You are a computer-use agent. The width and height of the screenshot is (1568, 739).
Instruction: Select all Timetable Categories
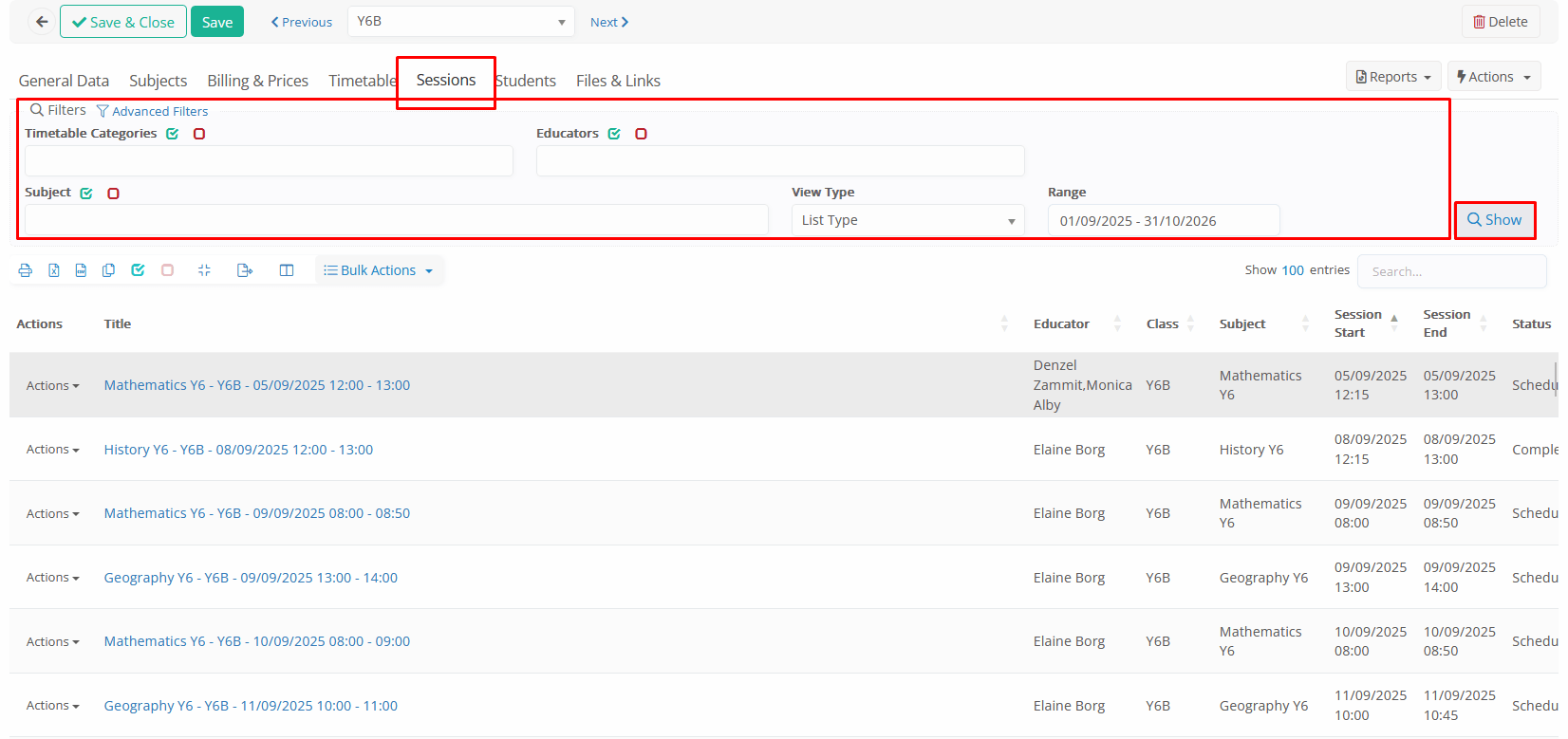(x=173, y=134)
